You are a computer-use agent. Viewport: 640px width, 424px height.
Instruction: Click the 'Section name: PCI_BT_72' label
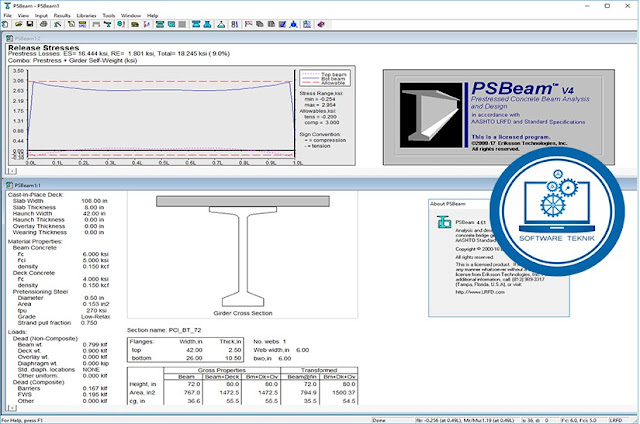click(164, 330)
